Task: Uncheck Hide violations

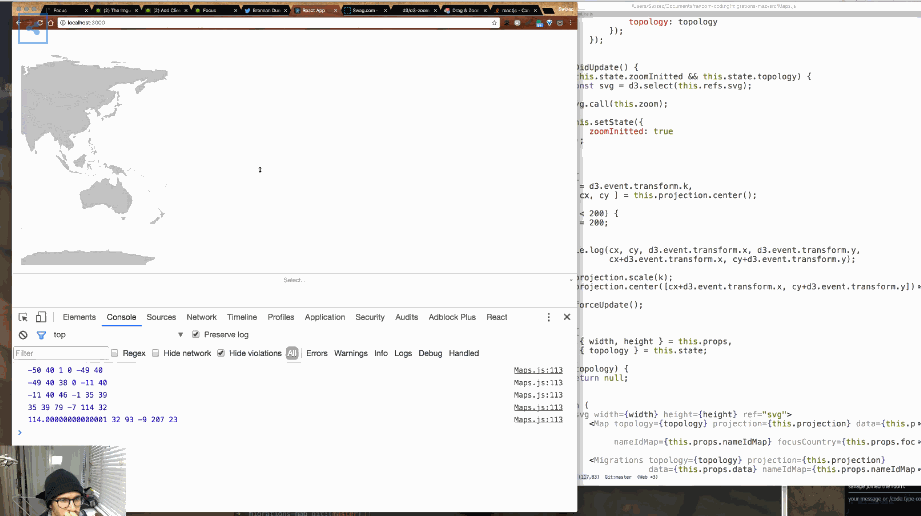Action: [x=221, y=353]
